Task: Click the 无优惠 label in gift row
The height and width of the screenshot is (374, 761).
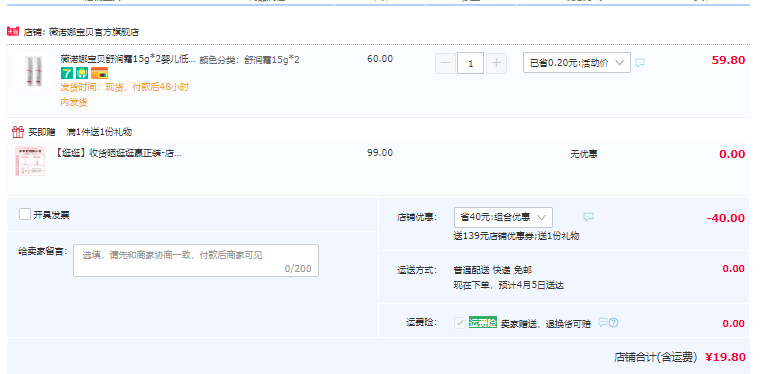Action: click(584, 154)
